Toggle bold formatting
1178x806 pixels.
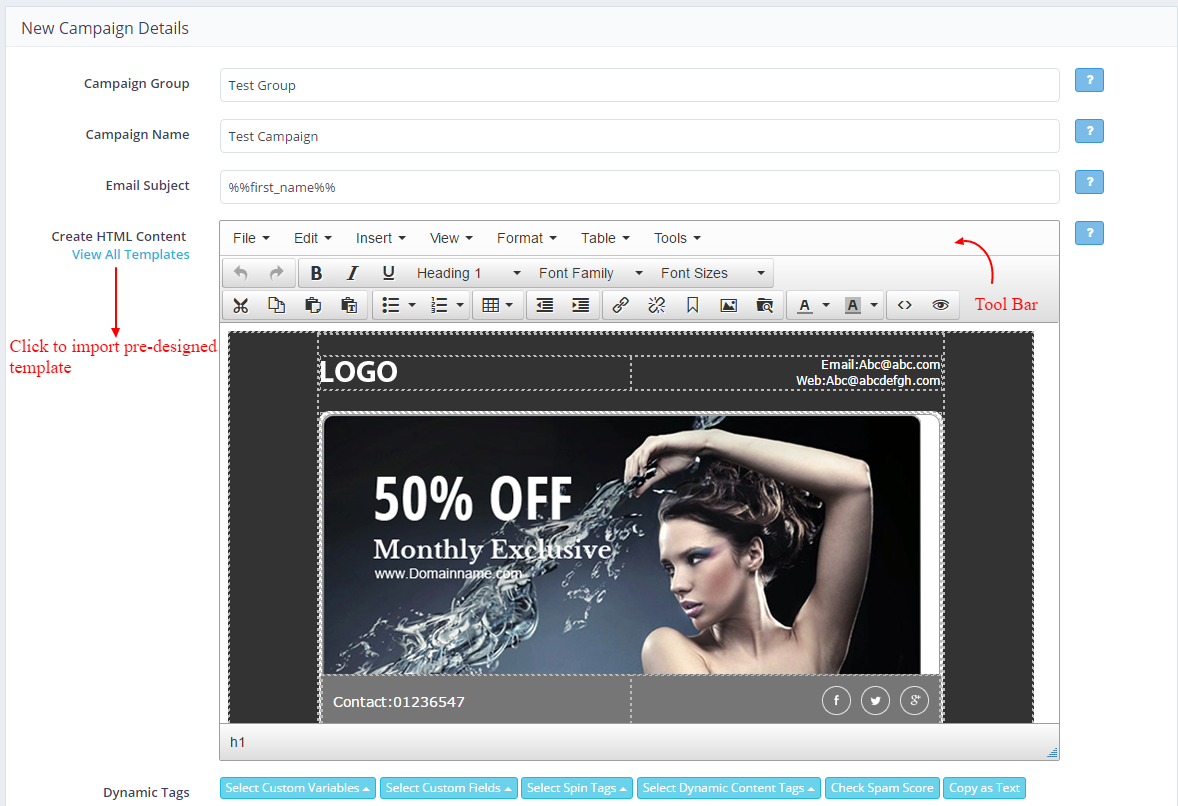316,273
